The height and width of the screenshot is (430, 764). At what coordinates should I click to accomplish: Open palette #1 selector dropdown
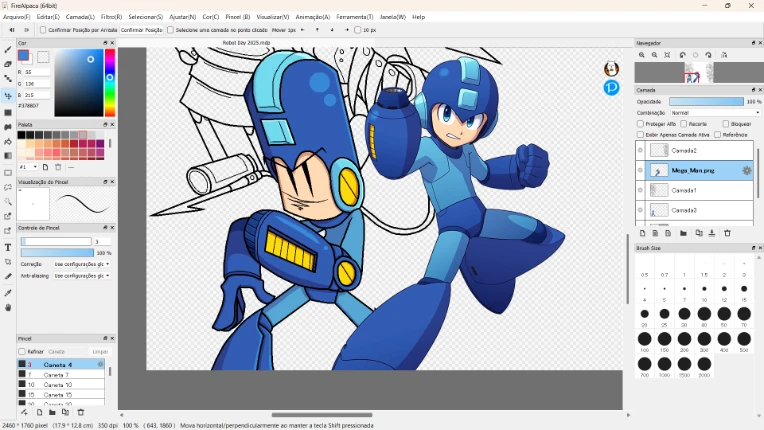pyautogui.click(x=28, y=167)
